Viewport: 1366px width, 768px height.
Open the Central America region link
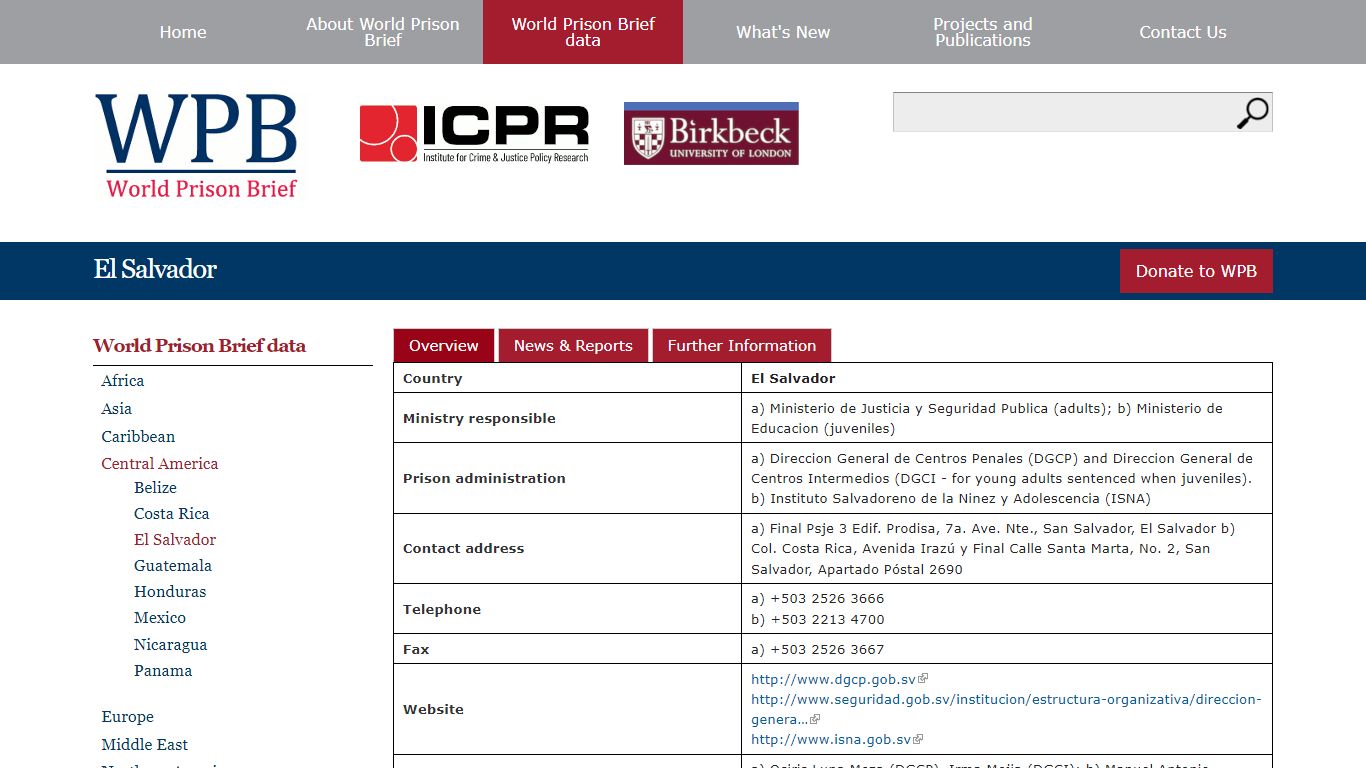click(160, 464)
